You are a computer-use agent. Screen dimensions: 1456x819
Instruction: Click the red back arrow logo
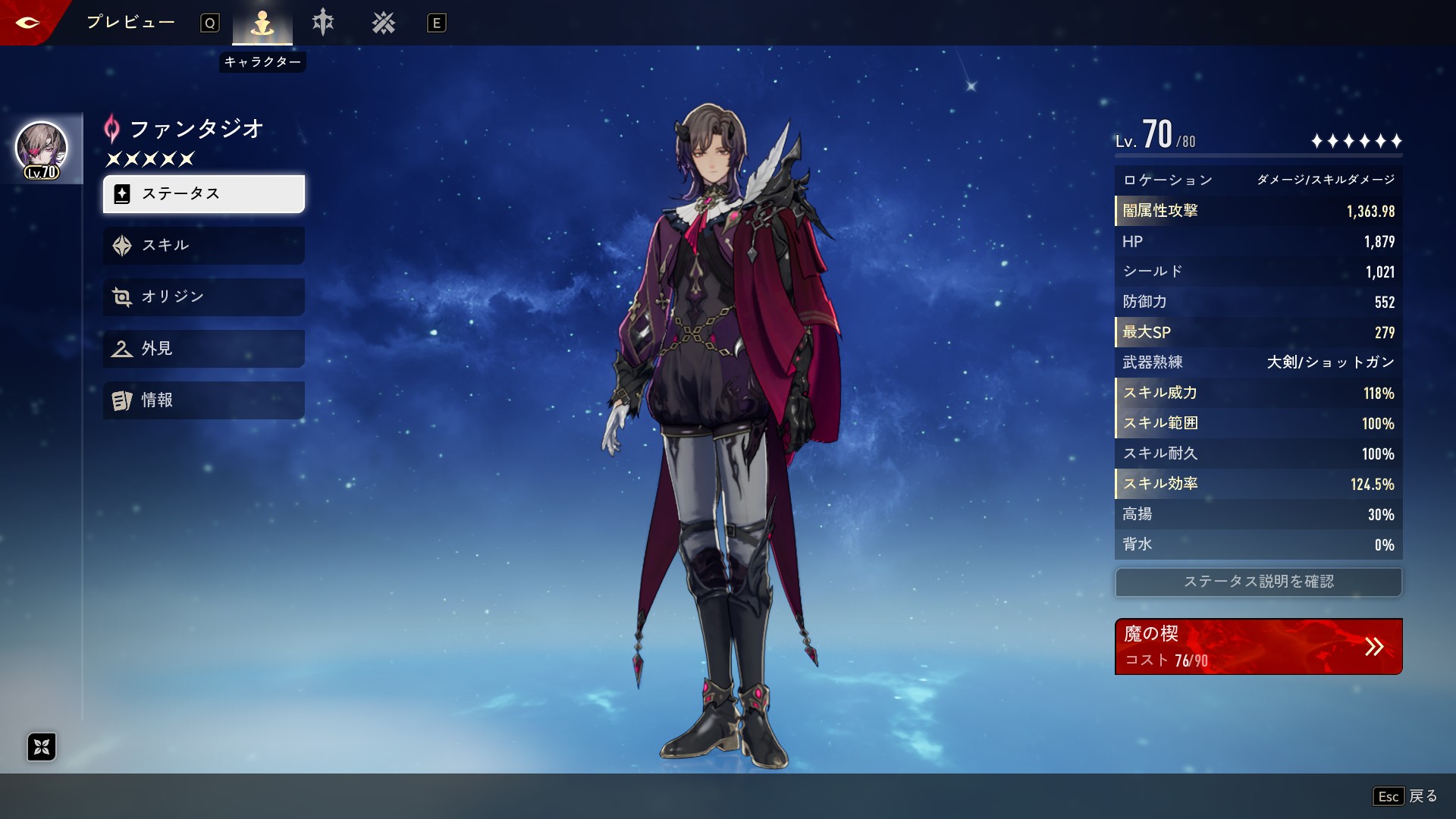click(x=27, y=22)
